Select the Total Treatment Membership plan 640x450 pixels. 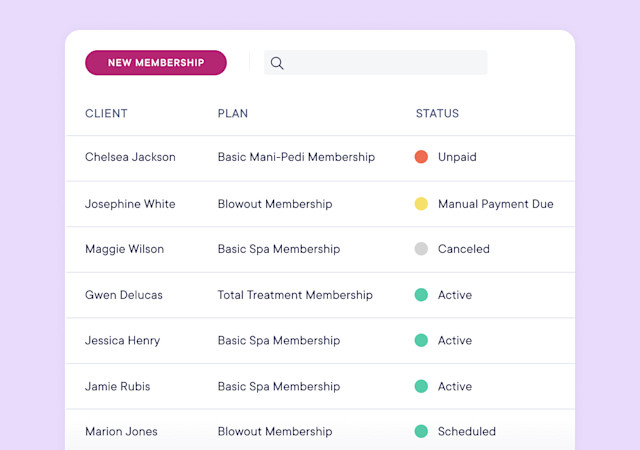(x=295, y=295)
